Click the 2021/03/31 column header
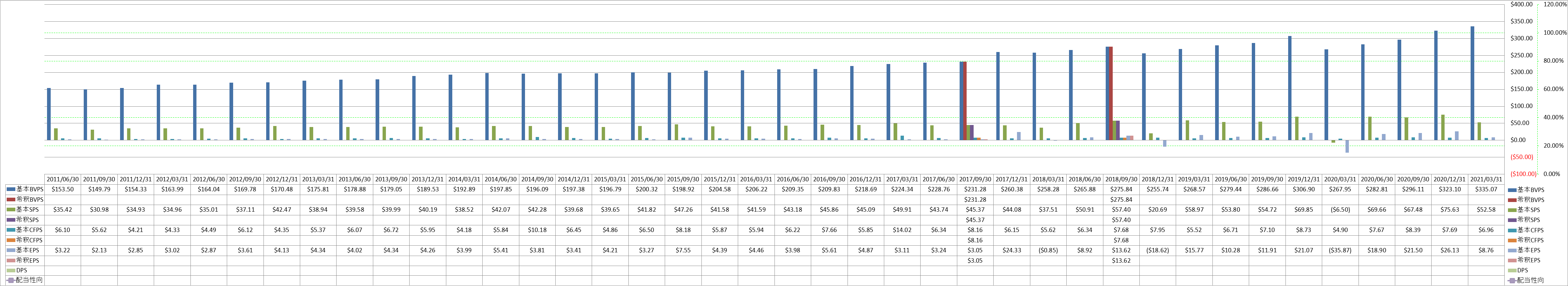Viewport: 1568px width, 286px height. tap(1487, 180)
